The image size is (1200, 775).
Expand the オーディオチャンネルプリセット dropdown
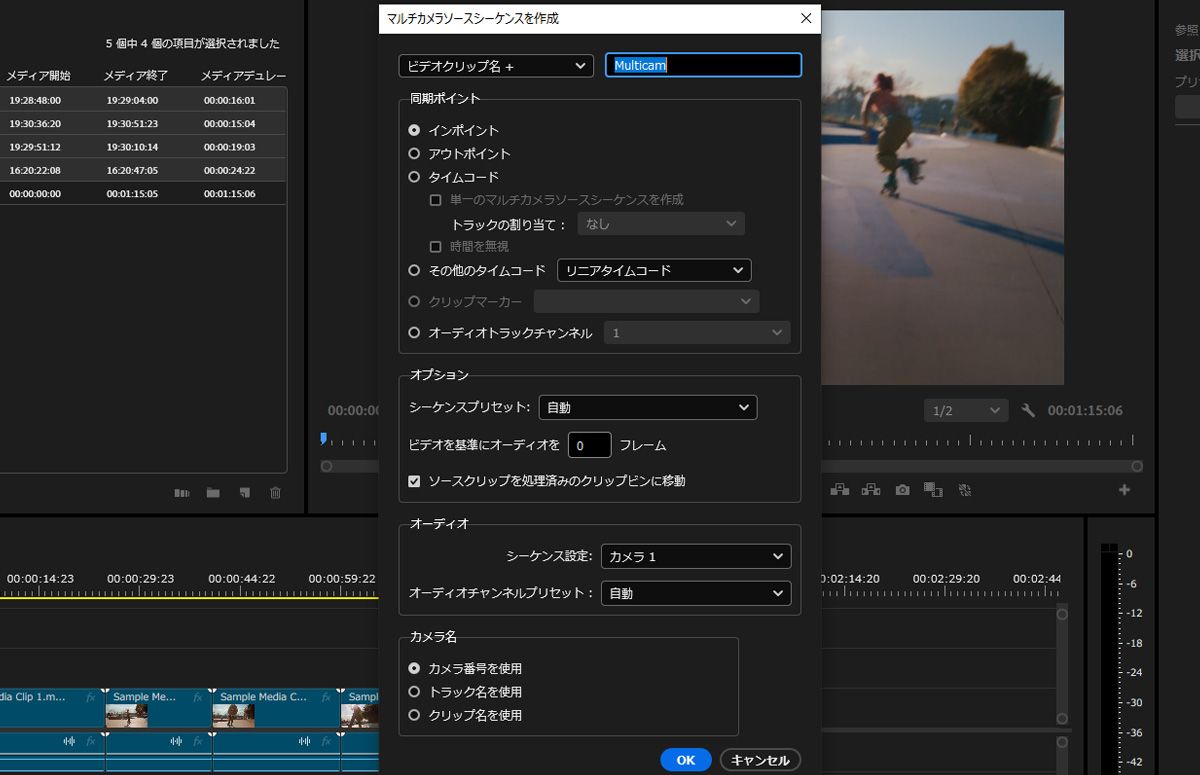pos(696,593)
